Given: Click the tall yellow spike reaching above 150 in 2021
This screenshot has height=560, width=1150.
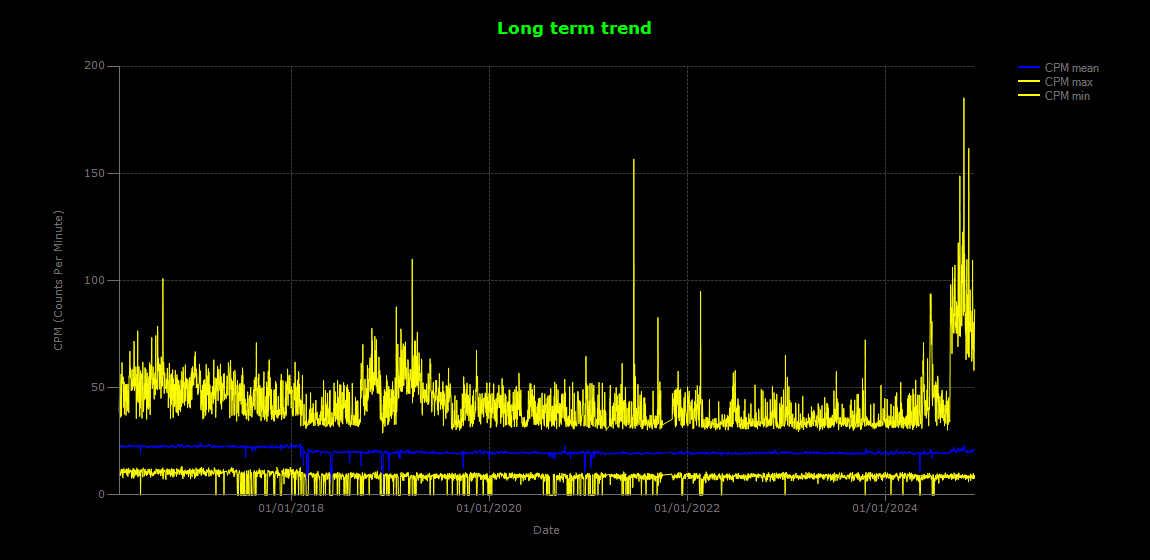Looking at the screenshot, I should 633,162.
